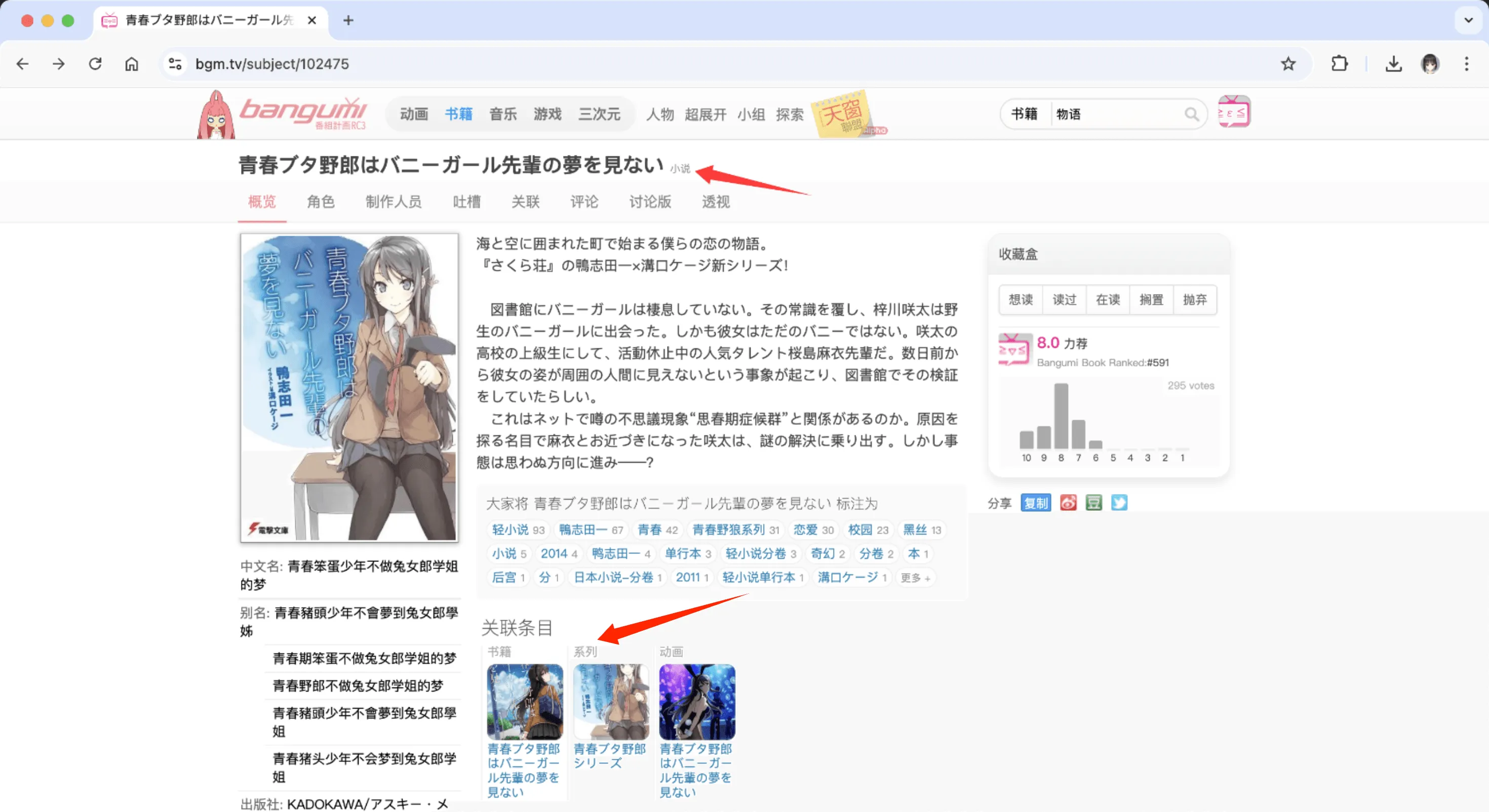Switch to the 讨论版 tab
Image resolution: width=1489 pixels, height=812 pixels.
point(650,201)
